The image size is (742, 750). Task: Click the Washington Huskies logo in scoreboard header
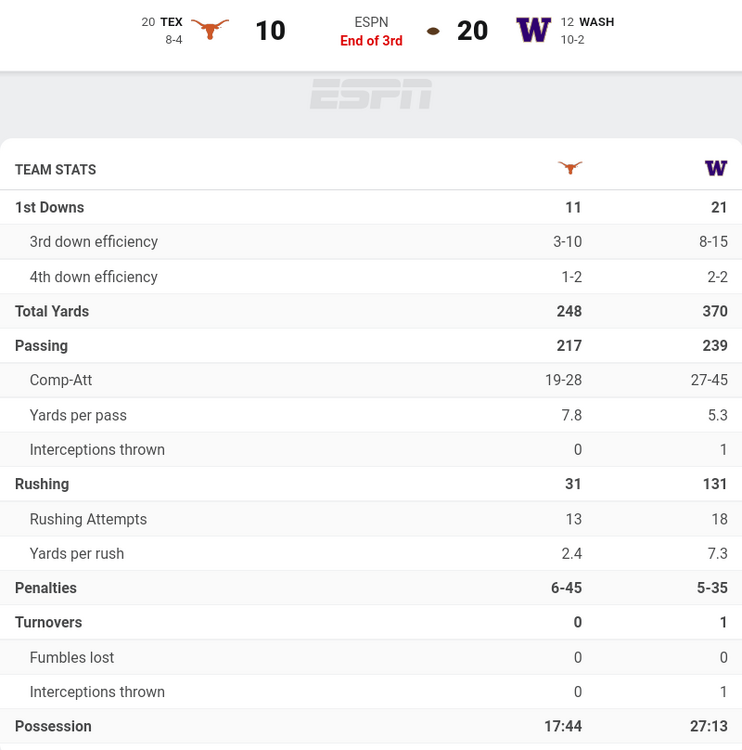coord(533,30)
